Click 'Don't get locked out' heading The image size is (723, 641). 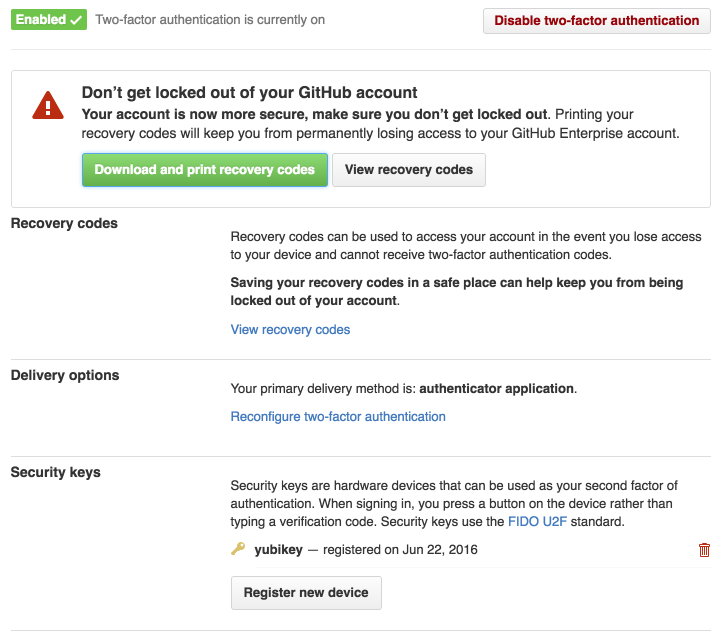tap(249, 92)
